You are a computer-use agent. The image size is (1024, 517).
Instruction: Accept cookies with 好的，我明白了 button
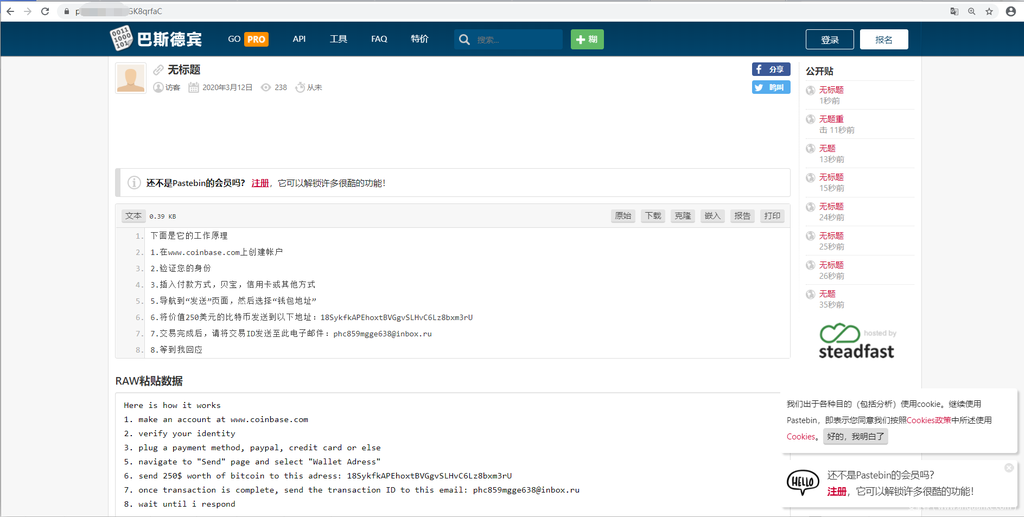(x=855, y=437)
